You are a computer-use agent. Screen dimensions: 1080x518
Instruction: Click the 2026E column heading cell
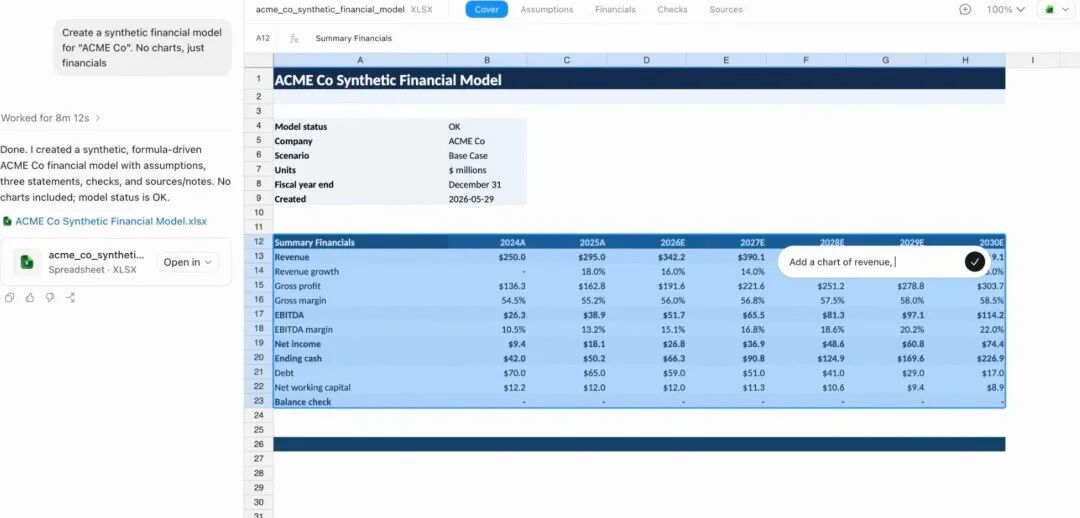[x=646, y=242]
